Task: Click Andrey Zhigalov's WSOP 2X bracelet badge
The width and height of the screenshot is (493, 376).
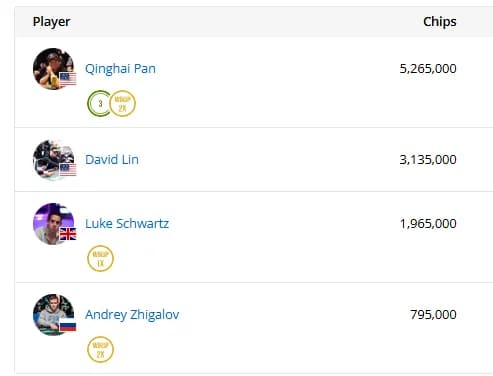Action: tap(100, 350)
